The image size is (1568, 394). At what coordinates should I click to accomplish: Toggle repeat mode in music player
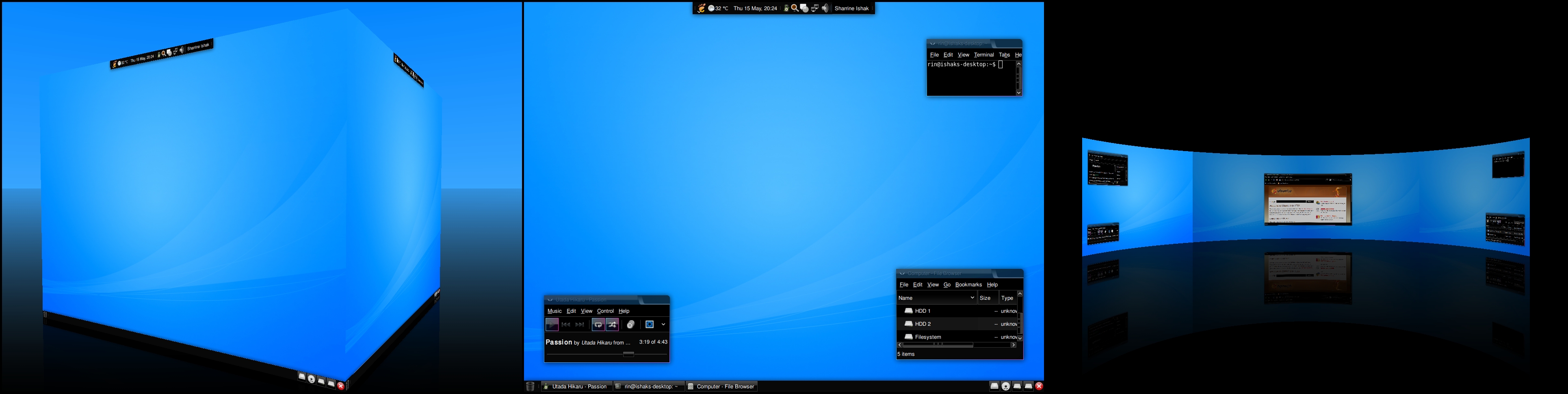tap(598, 325)
